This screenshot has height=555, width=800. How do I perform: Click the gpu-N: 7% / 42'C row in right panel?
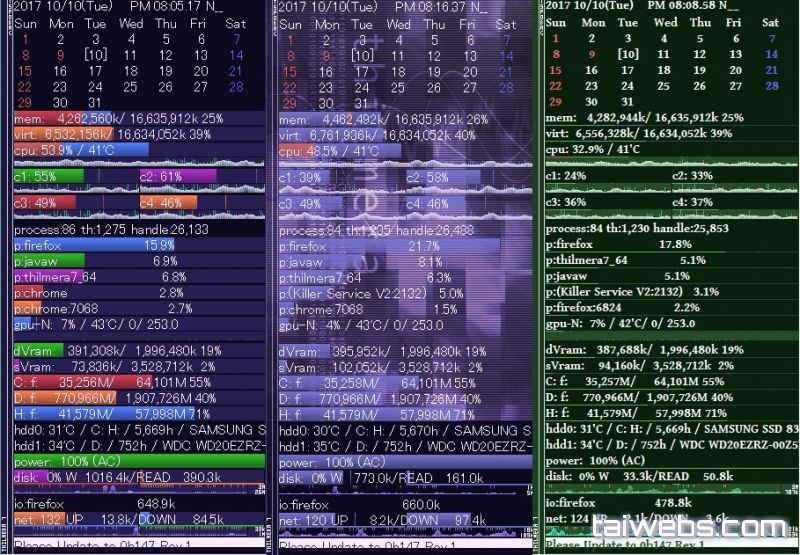pyautogui.click(x=620, y=323)
